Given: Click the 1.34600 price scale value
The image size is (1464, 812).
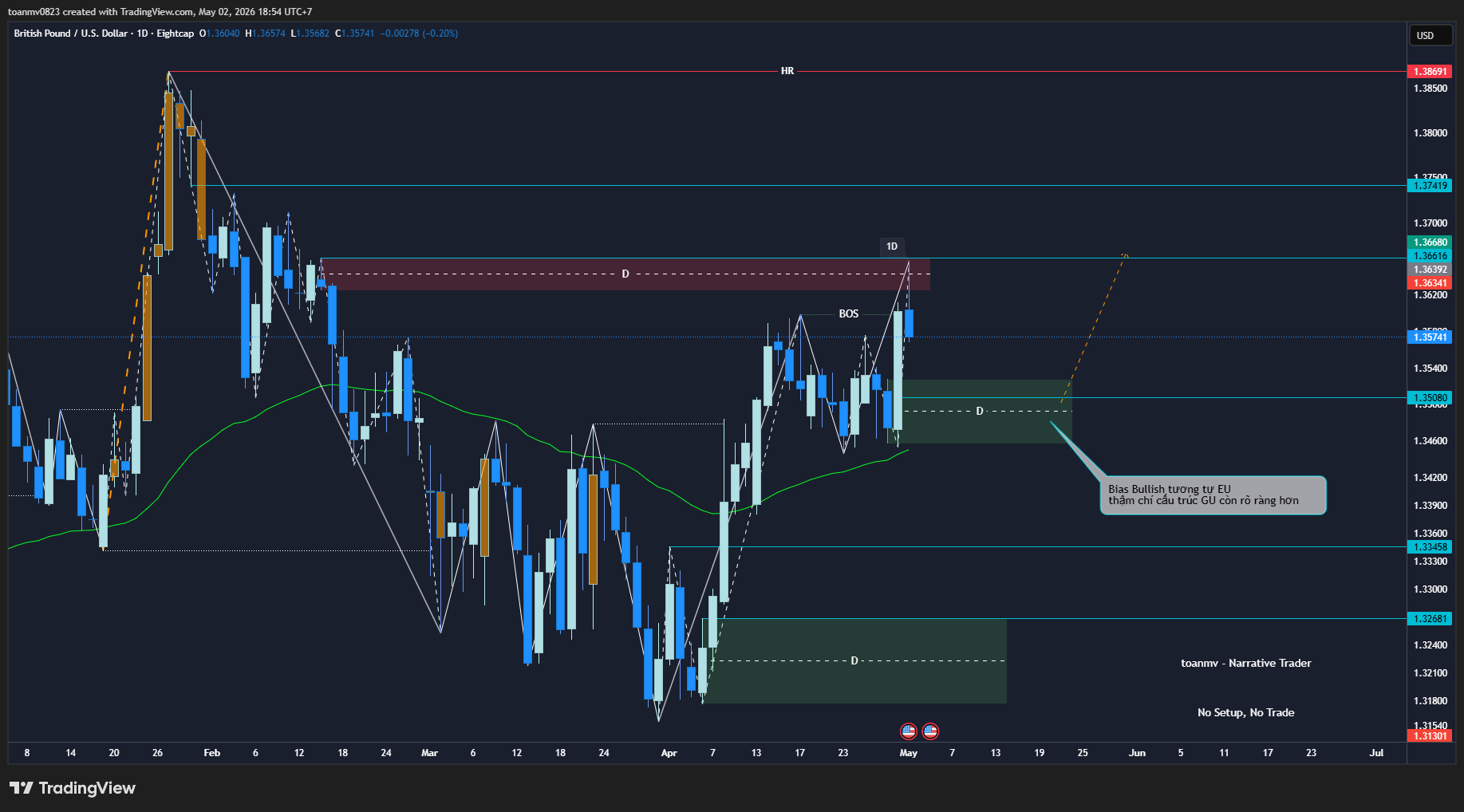Looking at the screenshot, I should pyautogui.click(x=1430, y=441).
